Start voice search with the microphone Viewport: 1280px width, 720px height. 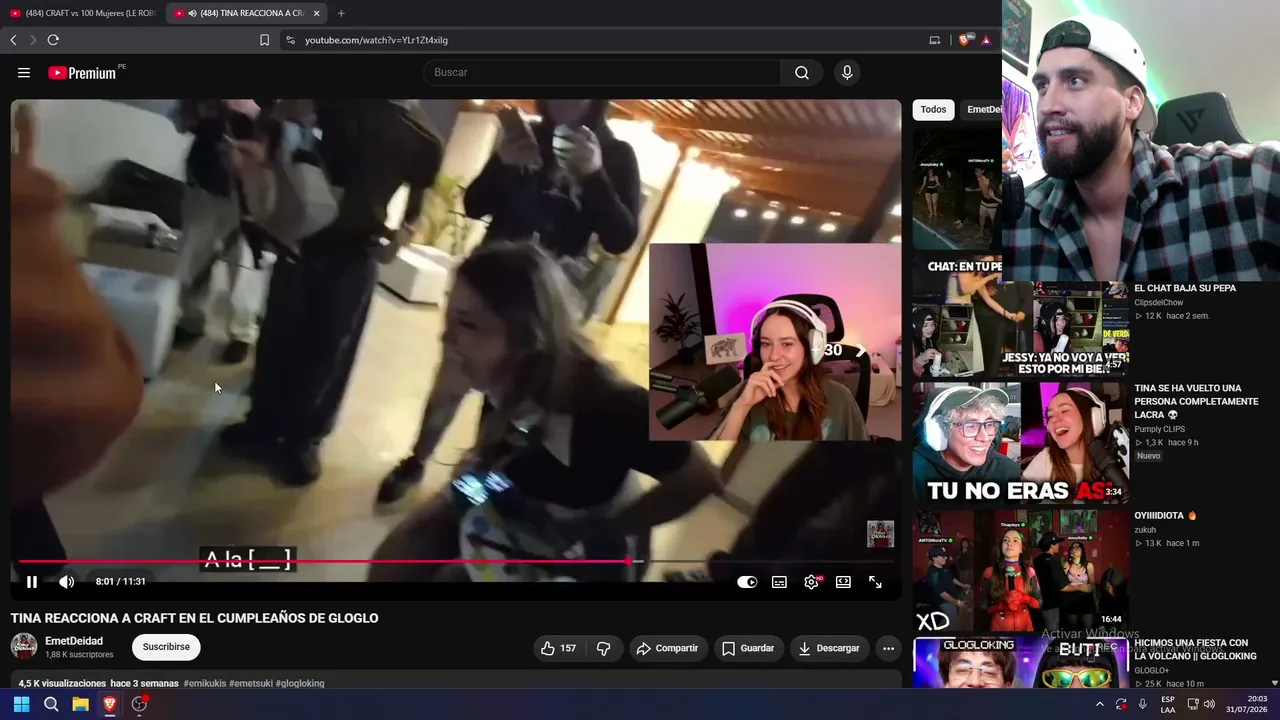(x=847, y=72)
